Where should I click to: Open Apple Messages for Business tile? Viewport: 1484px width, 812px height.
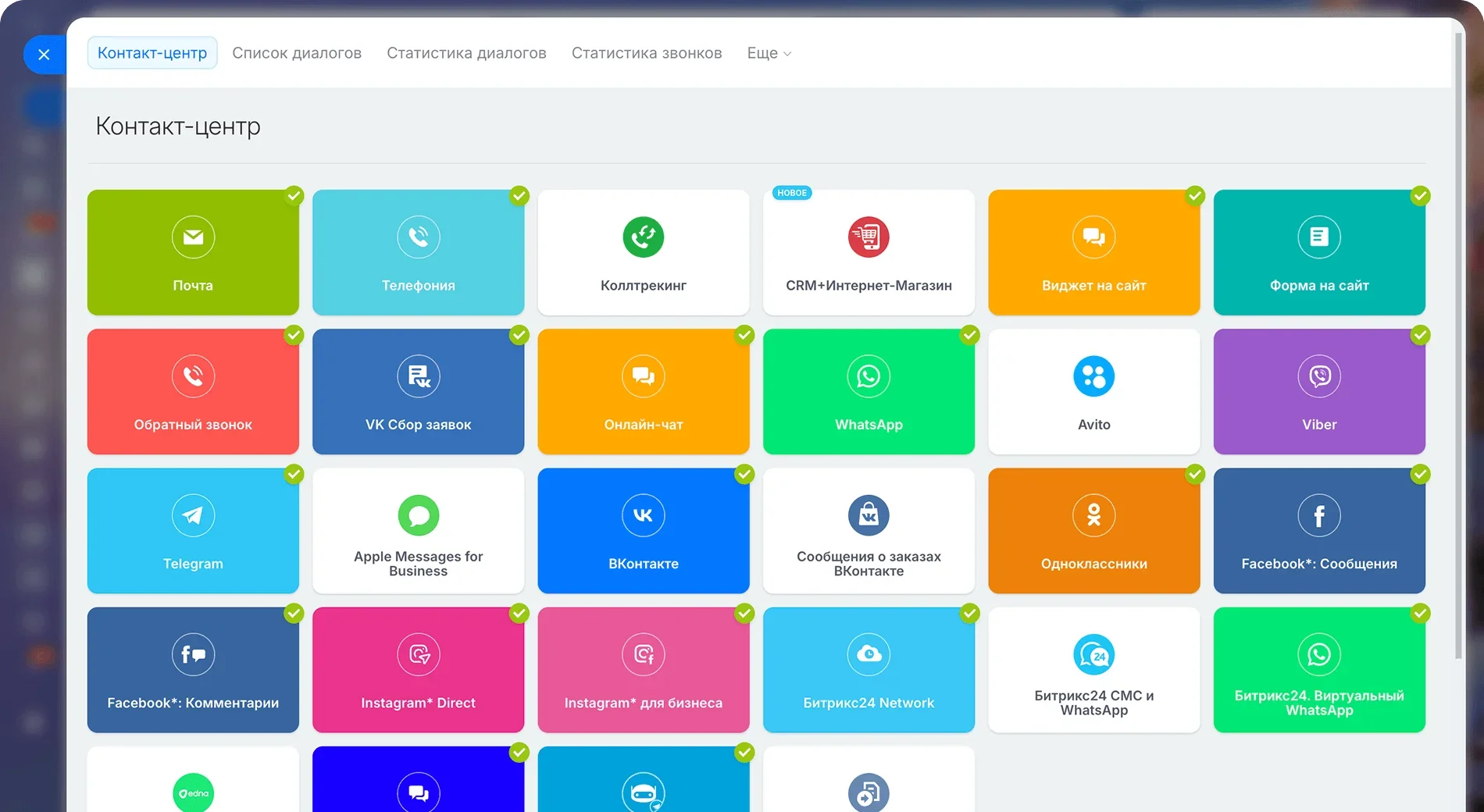418,531
